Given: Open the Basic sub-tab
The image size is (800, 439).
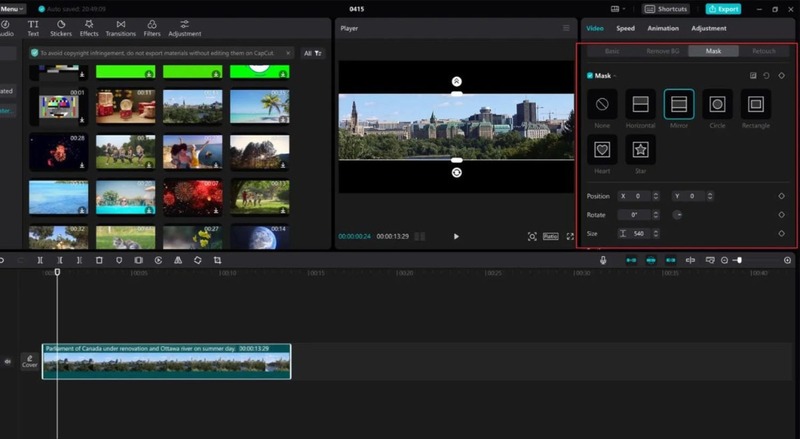Looking at the screenshot, I should (612, 51).
